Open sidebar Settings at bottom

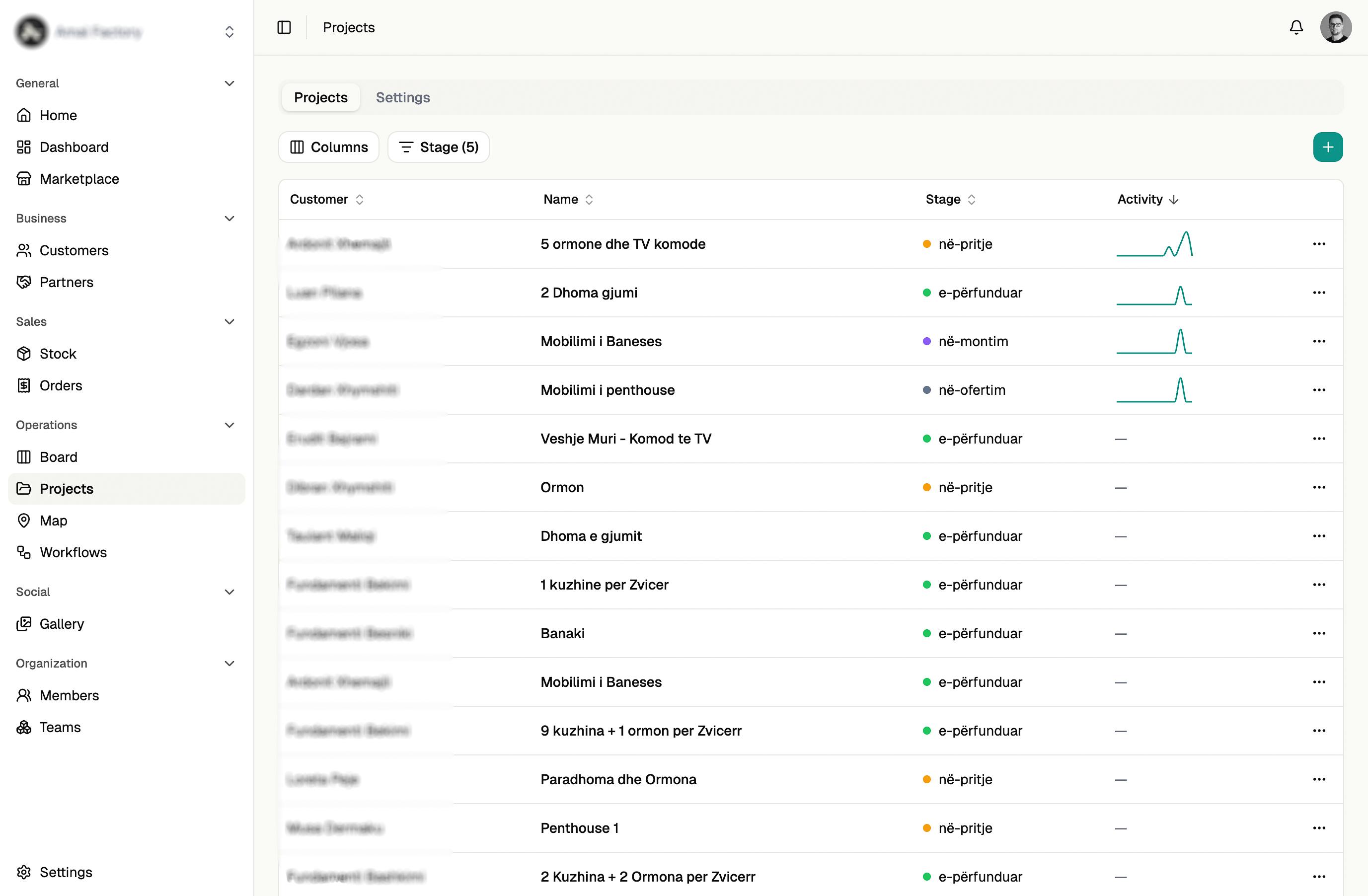(x=127, y=873)
